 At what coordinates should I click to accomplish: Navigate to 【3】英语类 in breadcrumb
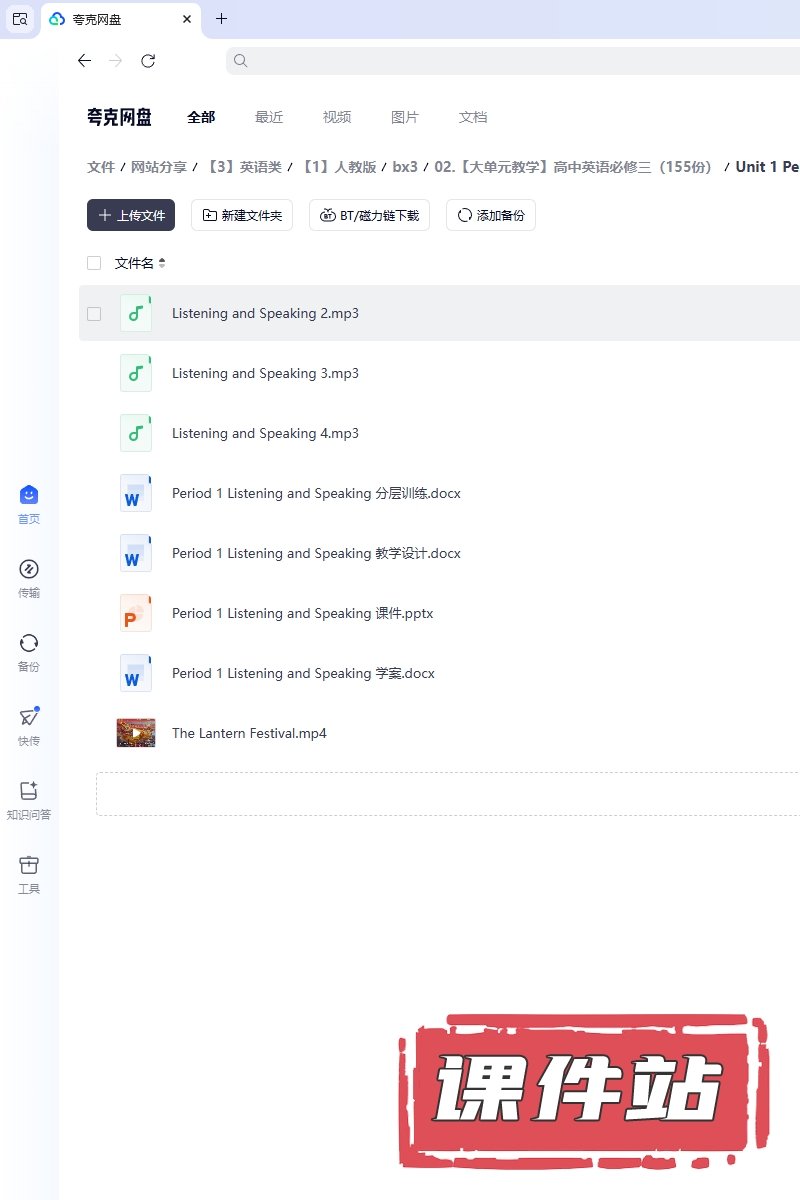[x=243, y=167]
